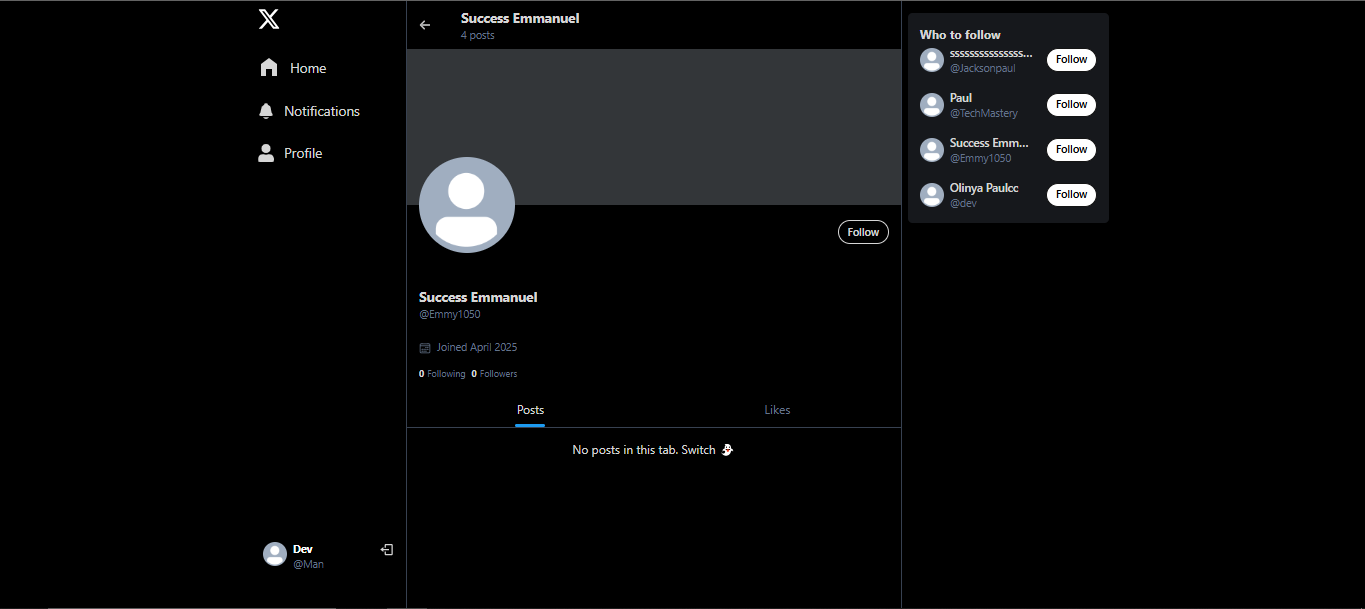Select the Posts tab
Screen dimensions: 1365x609
(530, 410)
